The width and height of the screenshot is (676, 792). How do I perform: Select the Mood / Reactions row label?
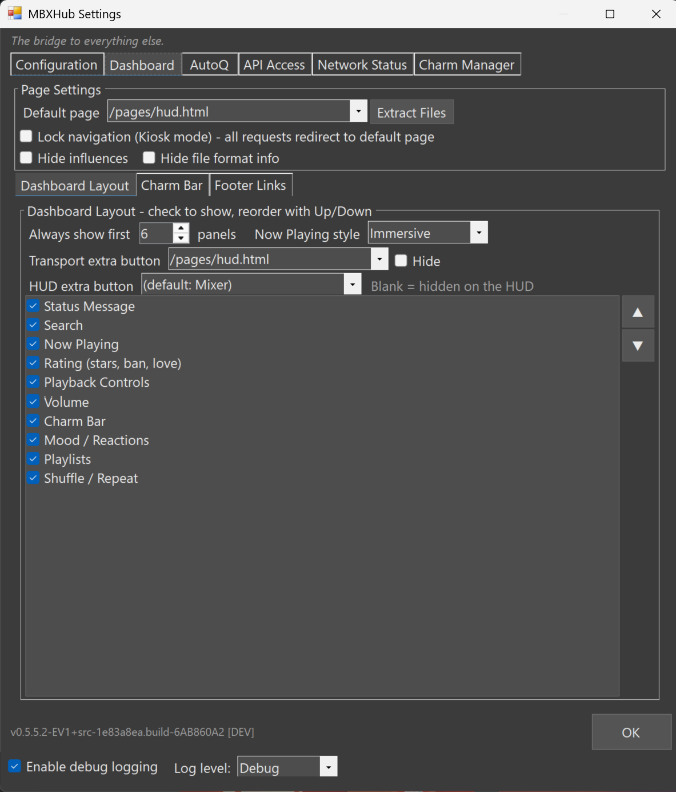96,440
